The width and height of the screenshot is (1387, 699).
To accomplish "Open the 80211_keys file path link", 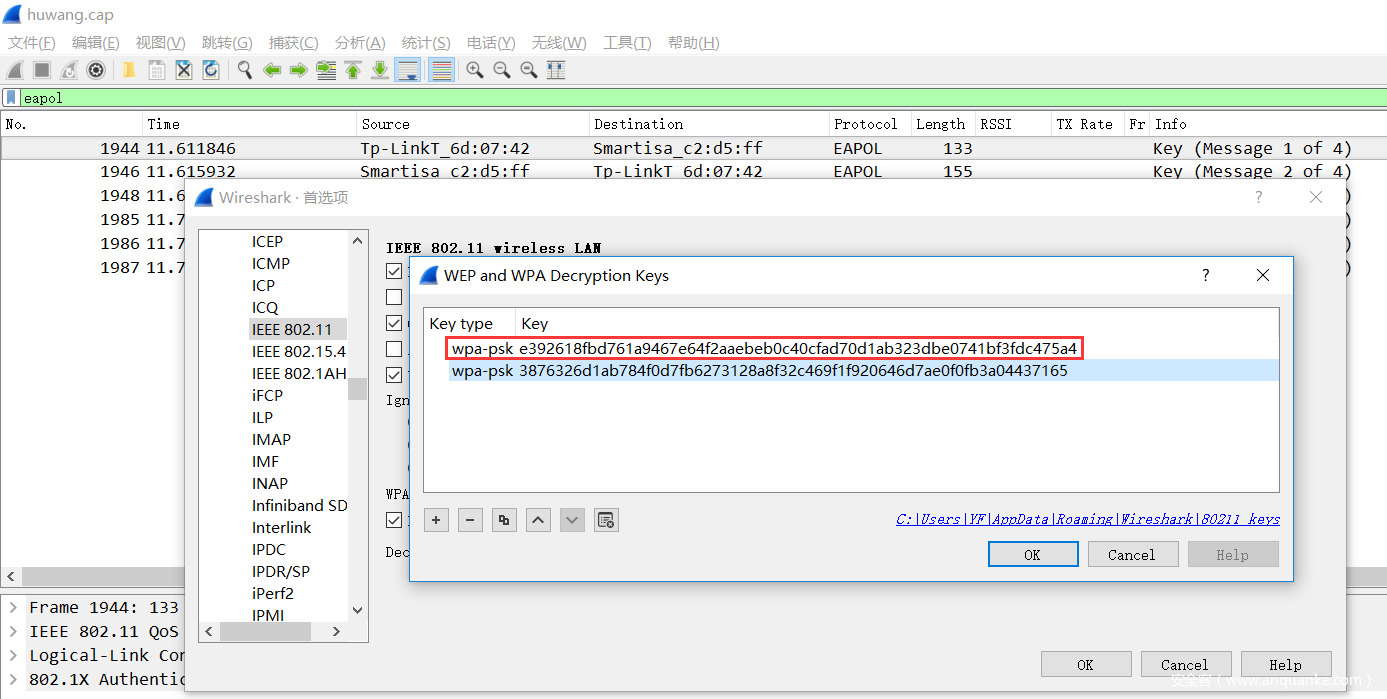I will click(x=1088, y=519).
